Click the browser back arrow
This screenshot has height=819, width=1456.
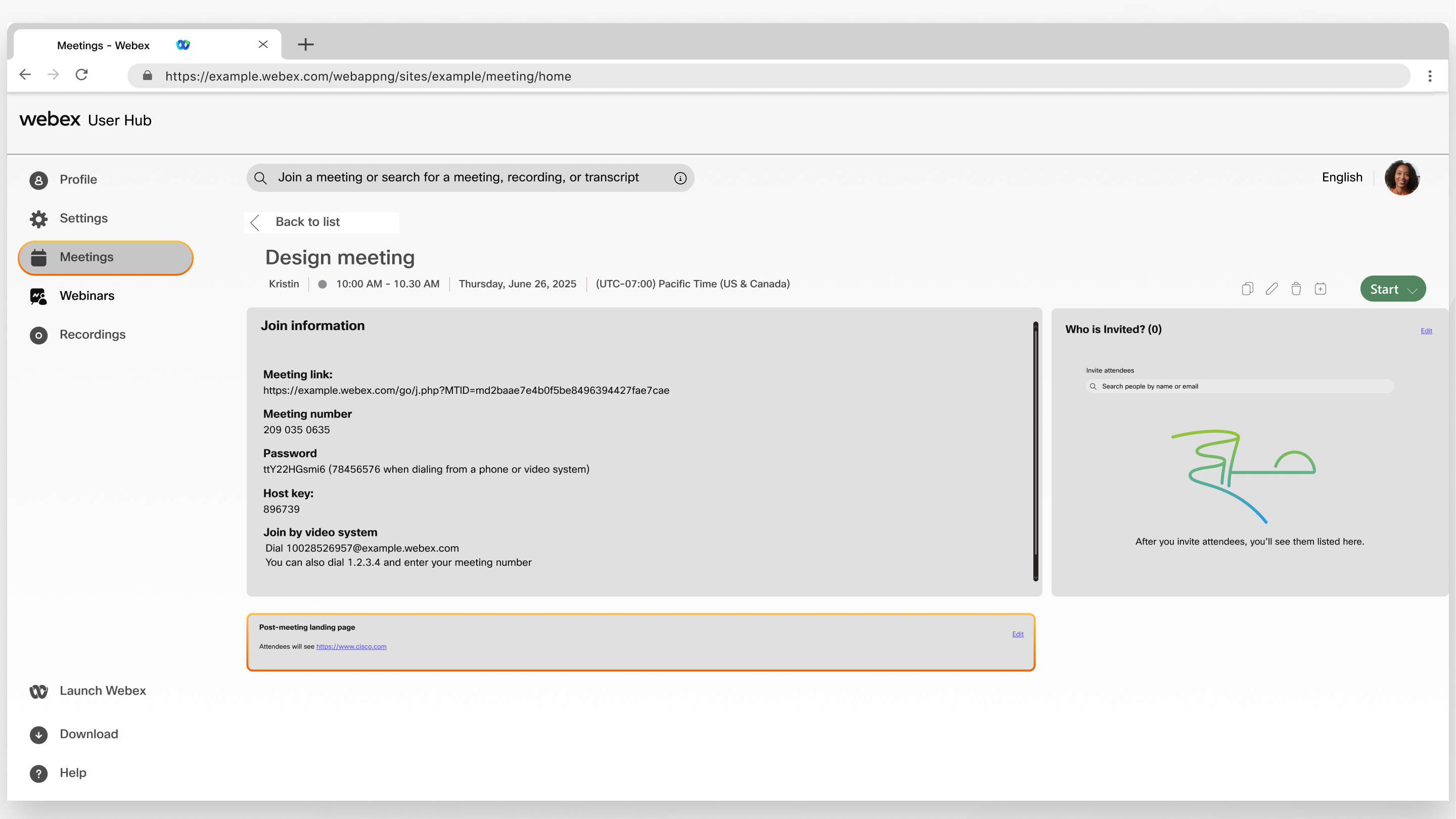[x=25, y=75]
